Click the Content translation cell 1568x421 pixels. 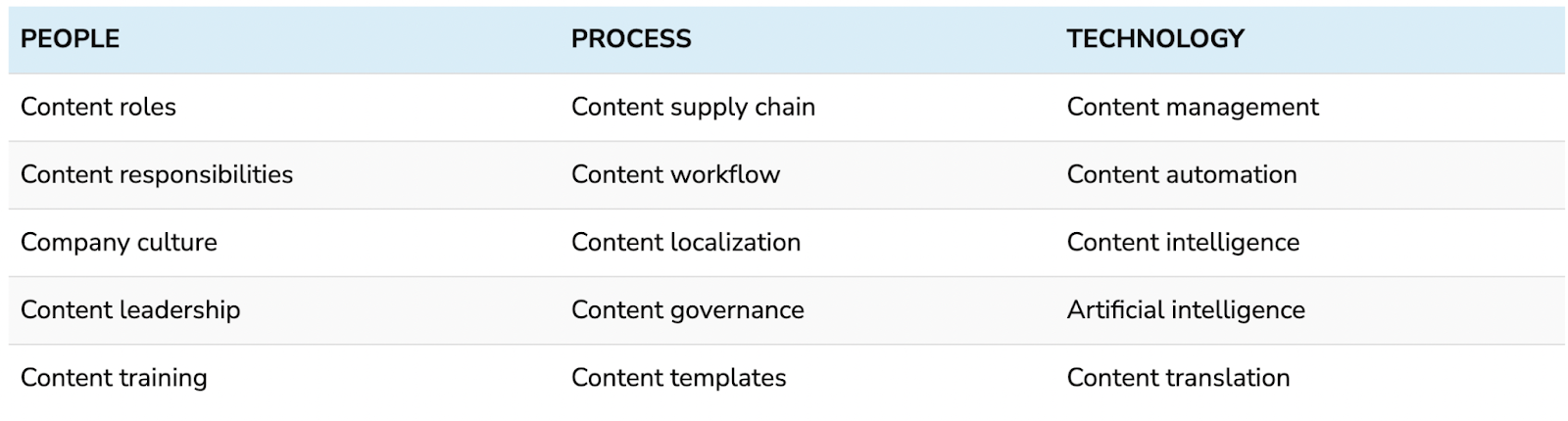pyautogui.click(x=1178, y=378)
